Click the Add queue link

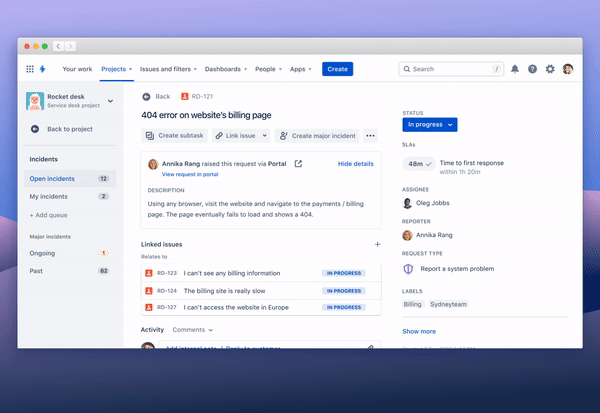(49, 215)
